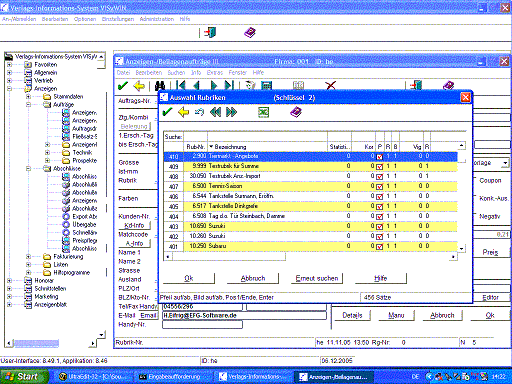Go to previous record arrow icon
The height and width of the screenshot is (384, 512).
coord(197,86)
